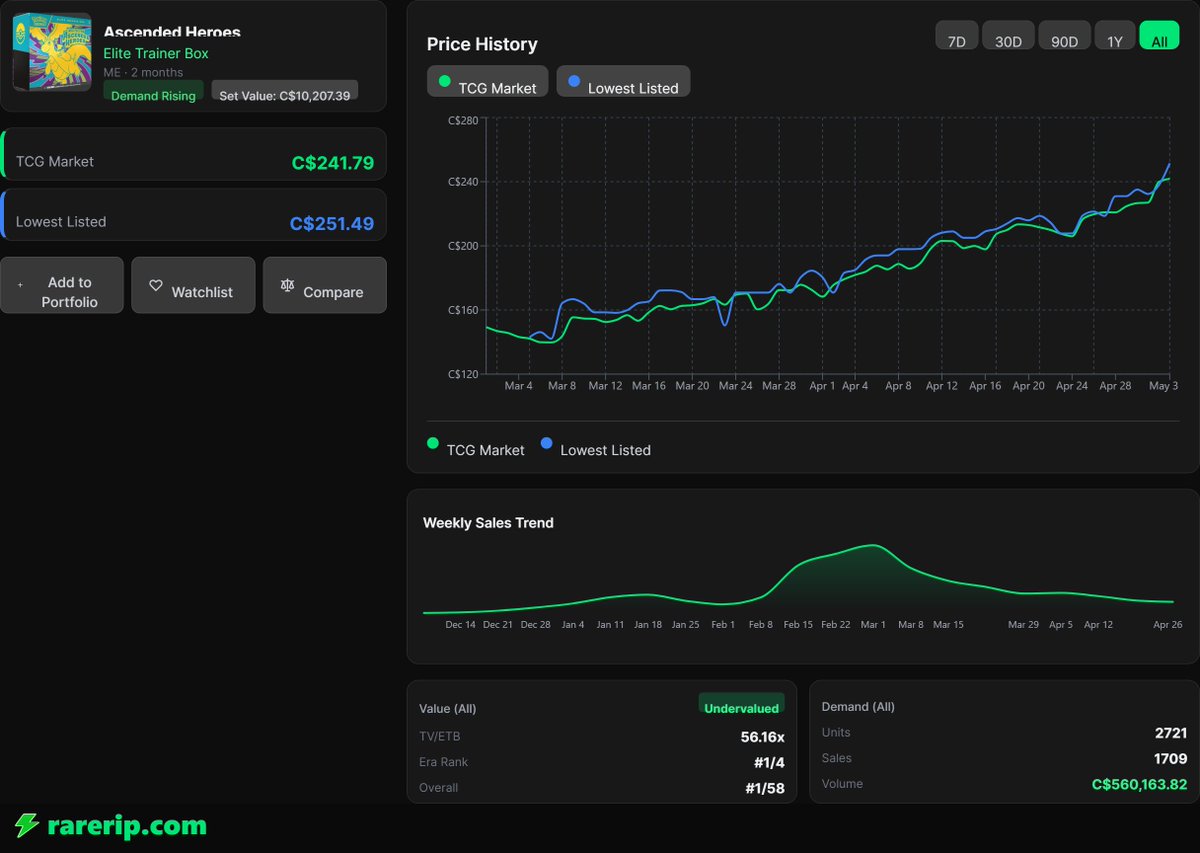Click the rarerip lightning bolt logo

click(26, 825)
